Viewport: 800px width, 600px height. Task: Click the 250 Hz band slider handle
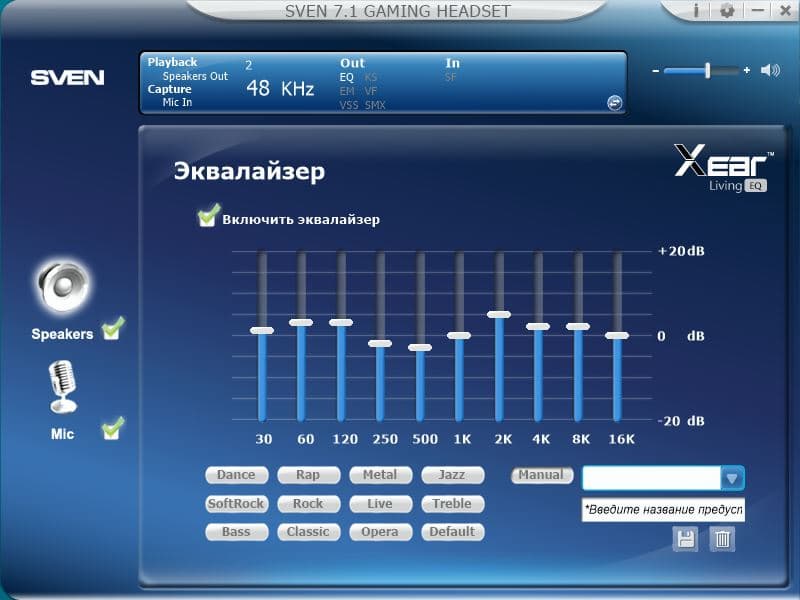click(380, 343)
